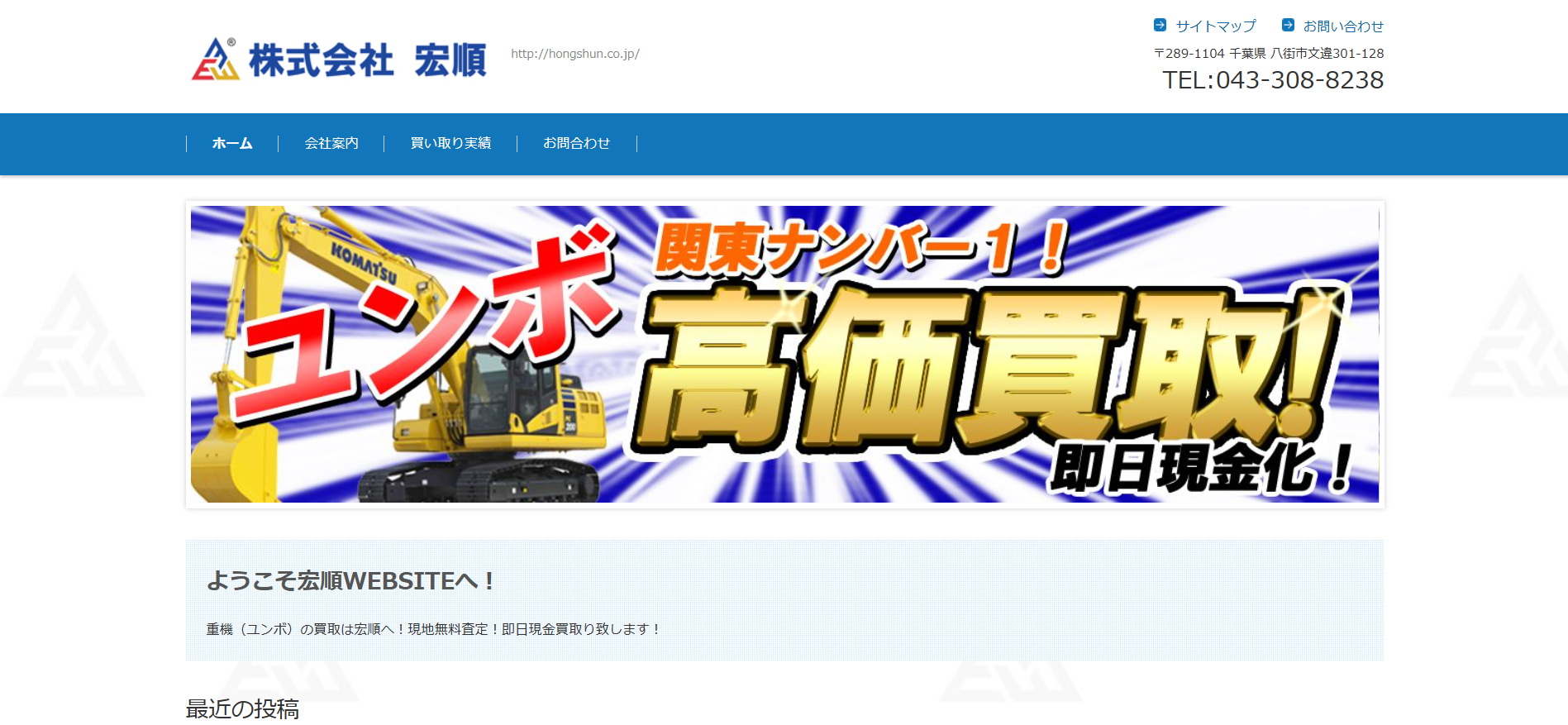Click the 〒289-1104 address text
This screenshot has height=725, width=1568.
click(1269, 53)
